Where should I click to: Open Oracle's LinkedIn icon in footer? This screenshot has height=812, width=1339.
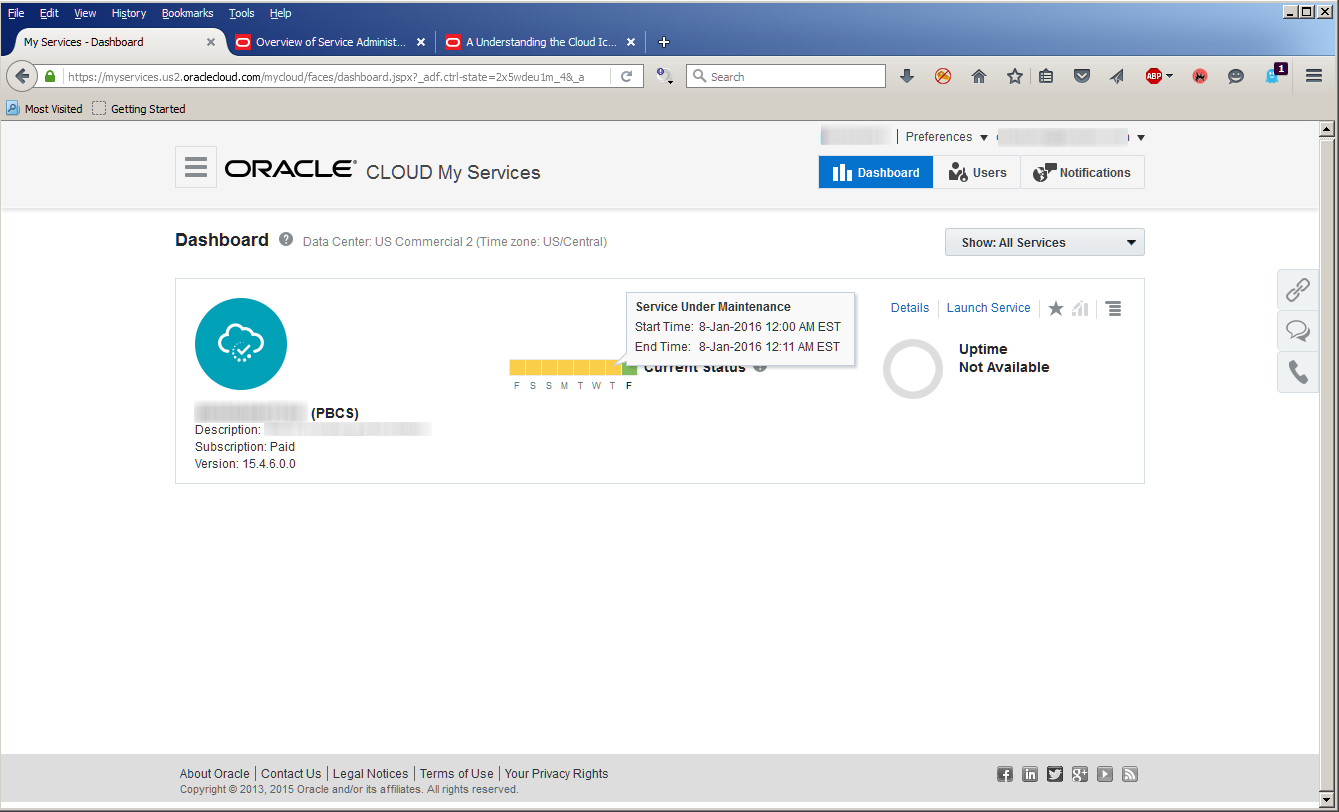[x=1030, y=774]
